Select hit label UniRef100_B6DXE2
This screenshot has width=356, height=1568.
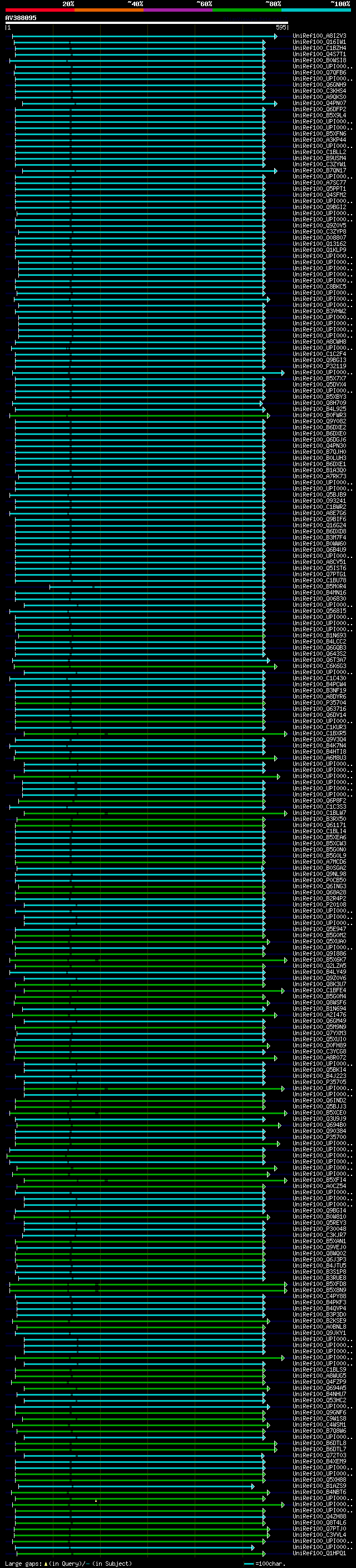319,427
